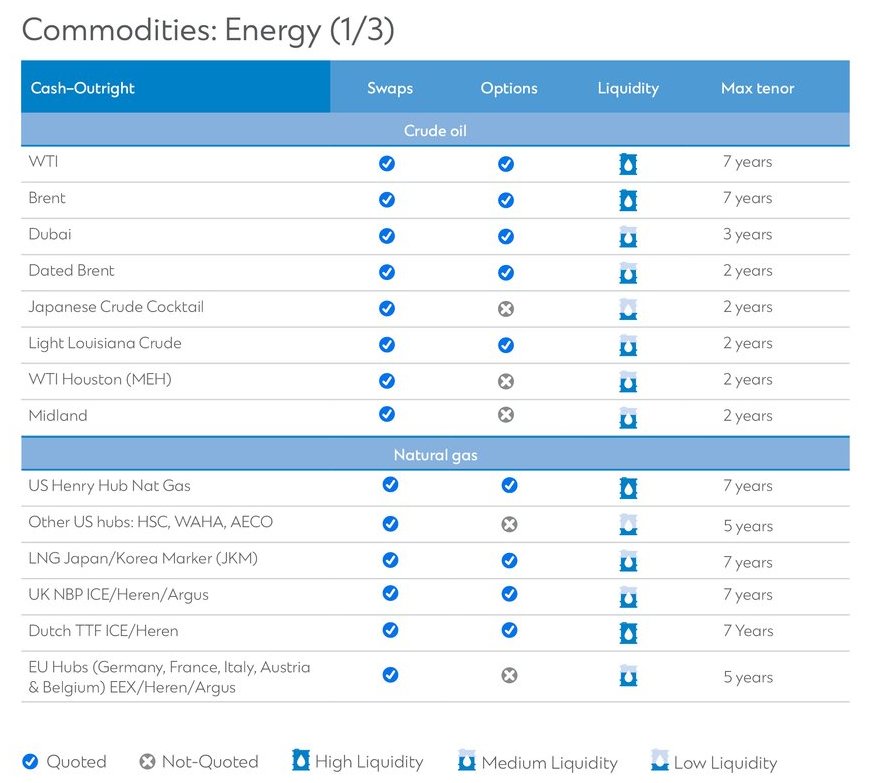This screenshot has height=783, width=871.
Task: Click Japanese Crude Cocktail options not-quoted icon
Action: click(506, 309)
